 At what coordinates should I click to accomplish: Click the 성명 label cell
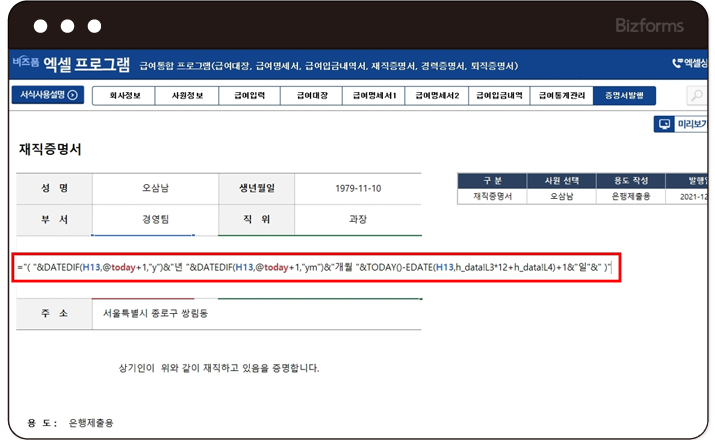click(x=54, y=188)
